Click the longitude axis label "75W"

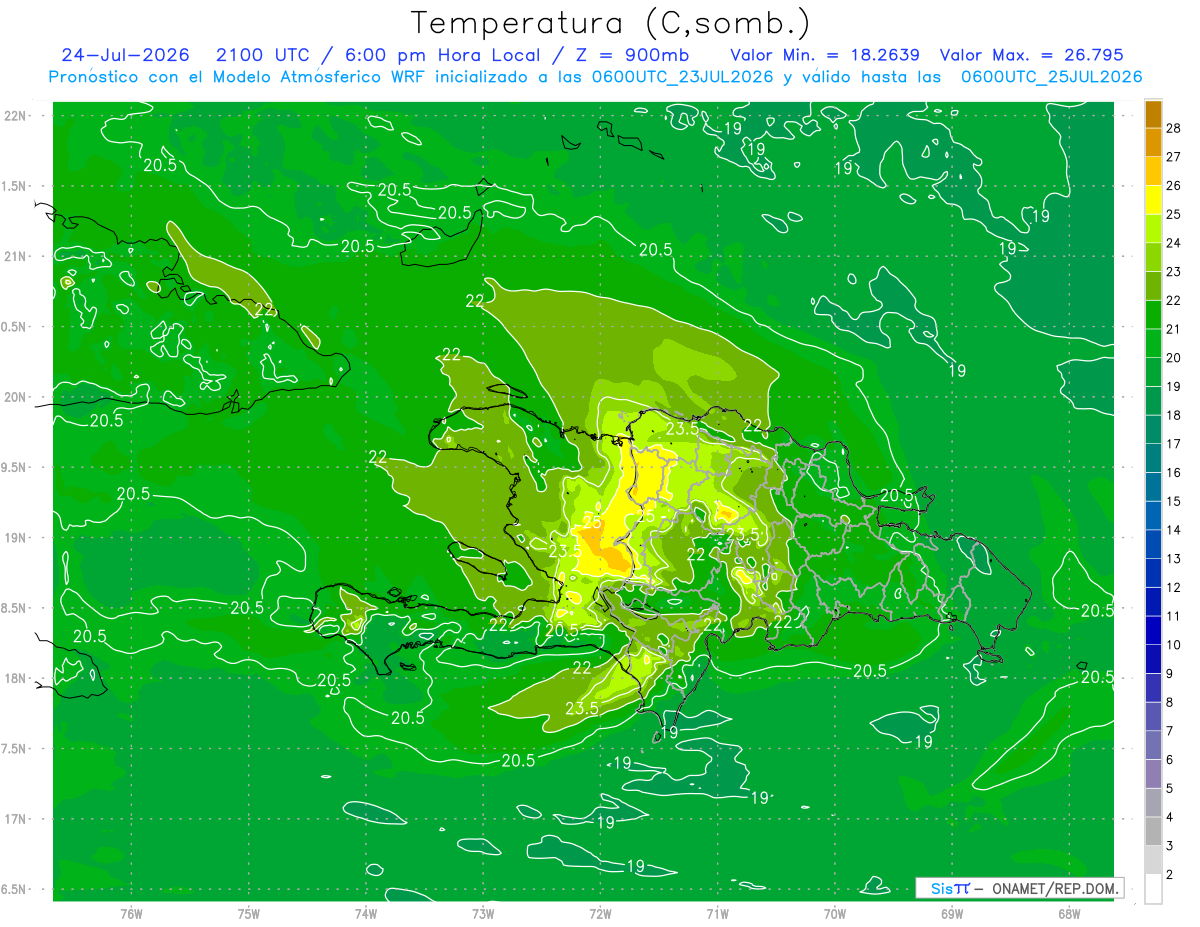click(249, 914)
